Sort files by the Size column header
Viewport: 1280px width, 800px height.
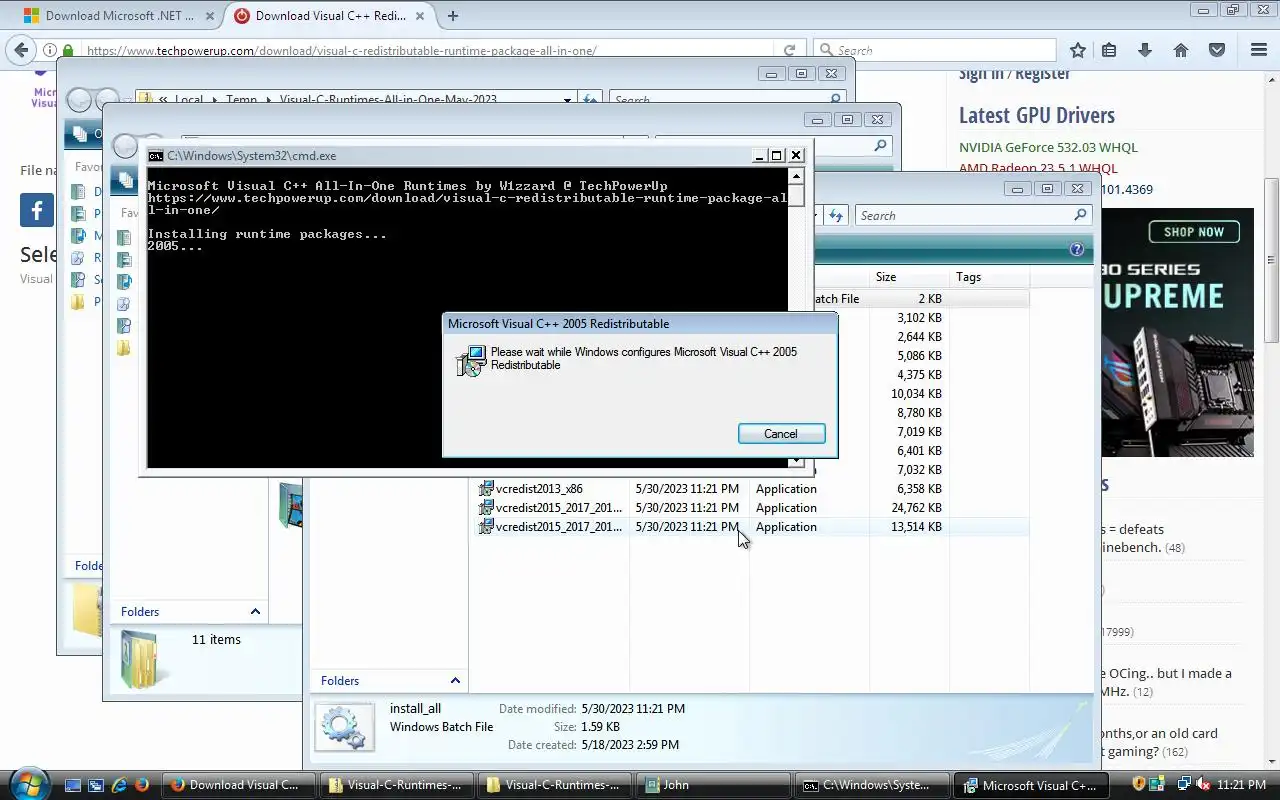[x=909, y=277]
